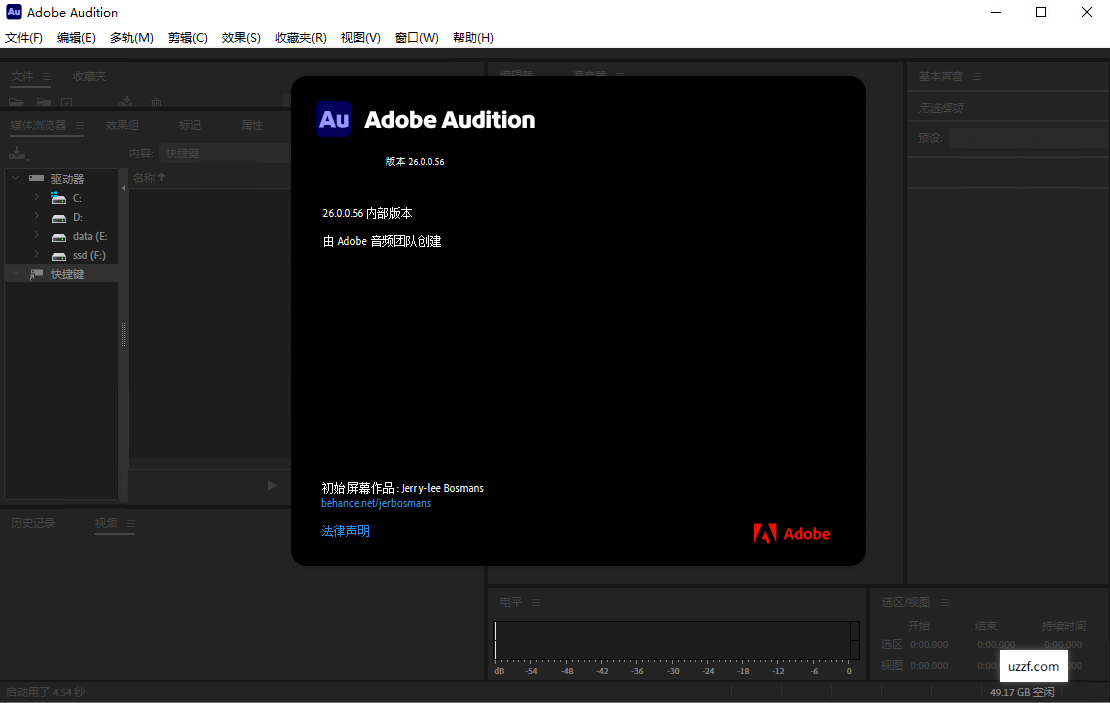Click the 法律声明 link in the About dialog
This screenshot has height=703, width=1110.
[345, 531]
